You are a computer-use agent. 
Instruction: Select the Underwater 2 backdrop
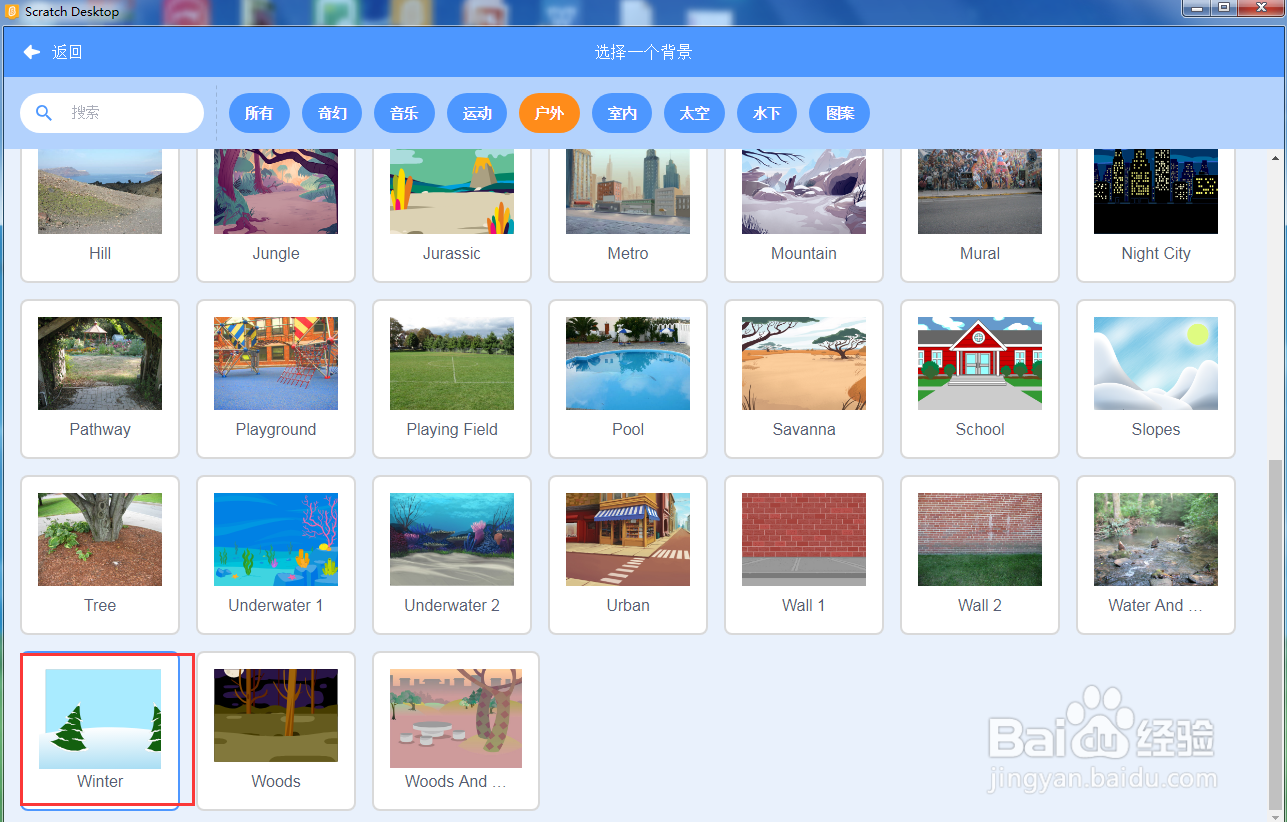452,555
